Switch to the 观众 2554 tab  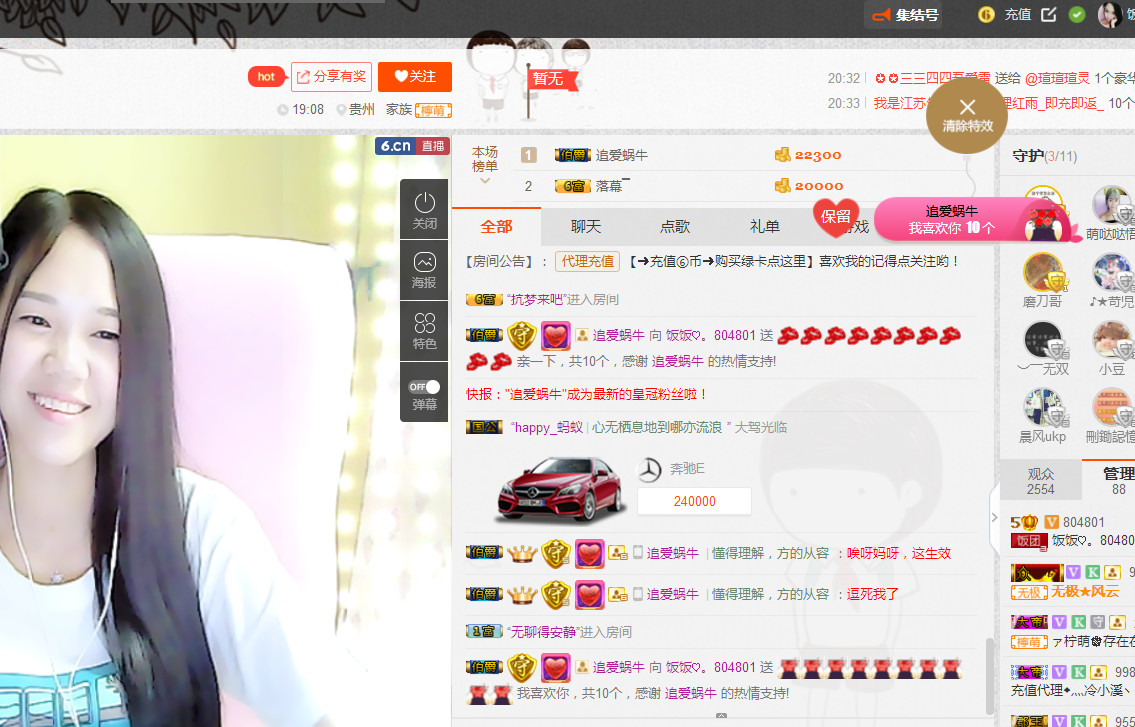[x=1041, y=481]
